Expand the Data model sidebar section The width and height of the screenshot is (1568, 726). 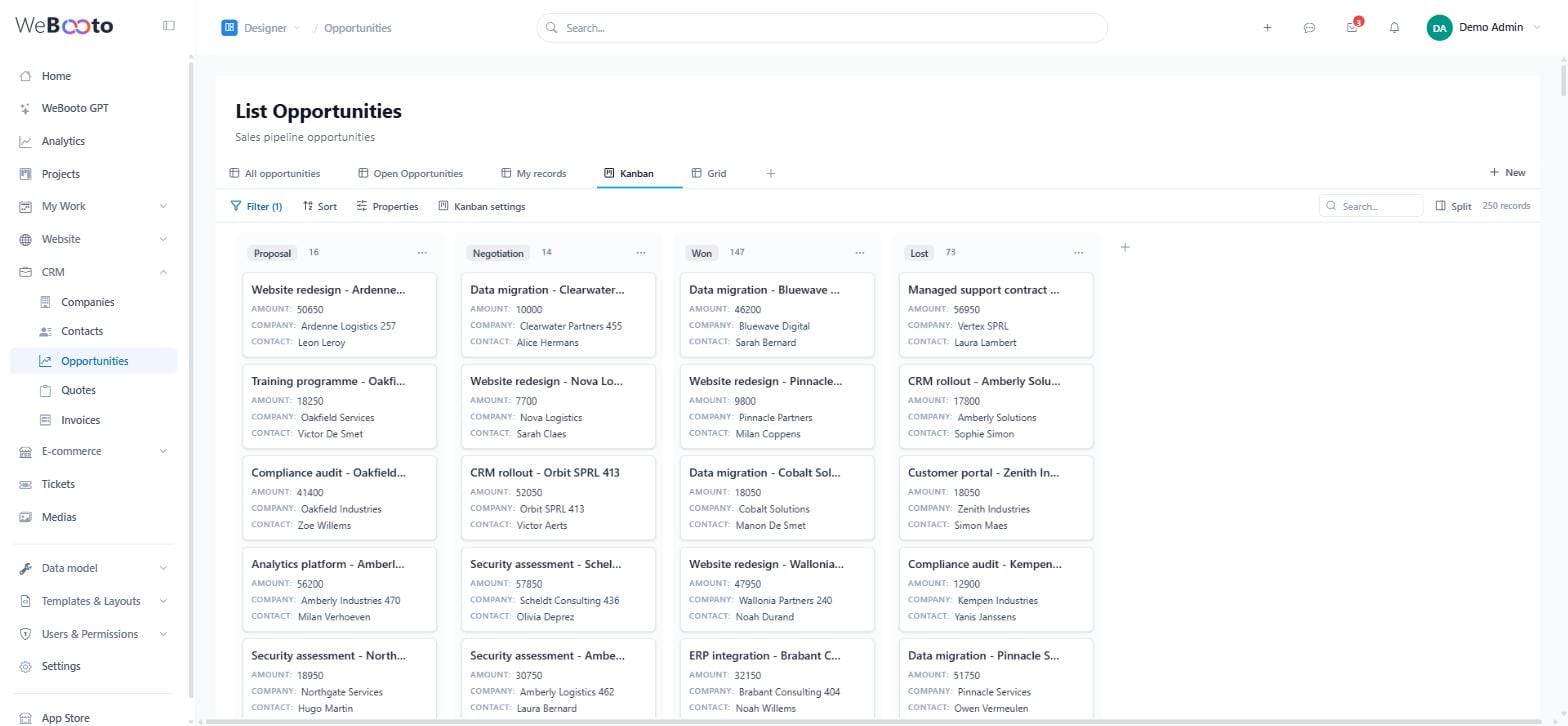click(x=163, y=568)
